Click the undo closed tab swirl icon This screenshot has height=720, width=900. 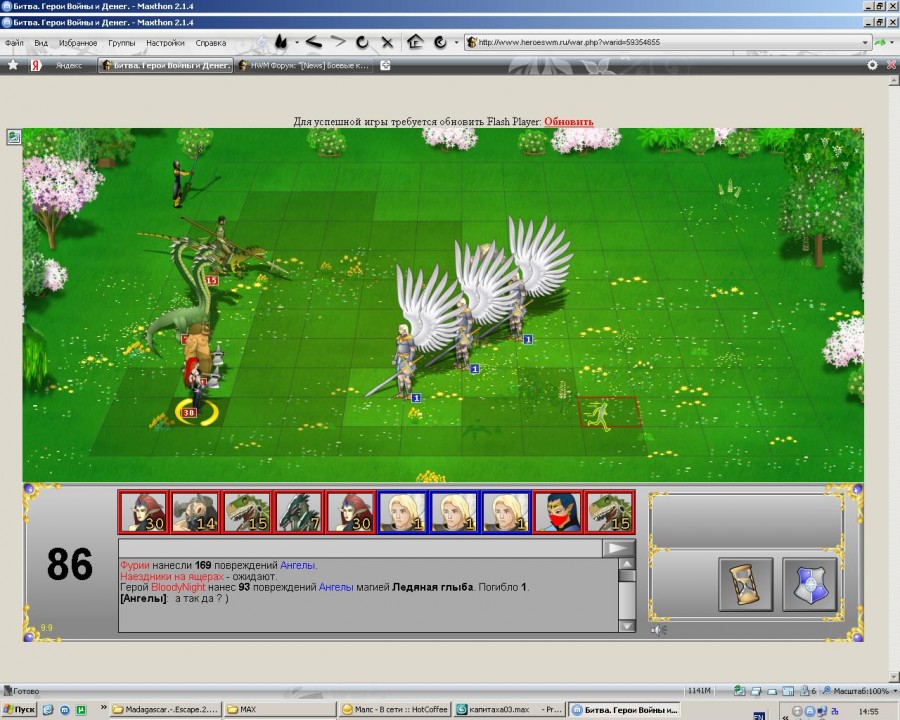(440, 42)
